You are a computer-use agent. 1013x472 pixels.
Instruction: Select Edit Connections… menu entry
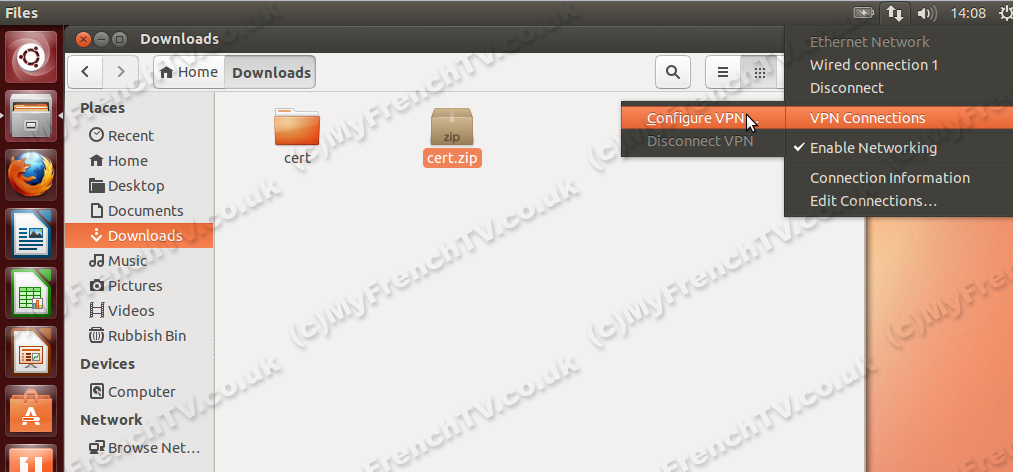[873, 201]
